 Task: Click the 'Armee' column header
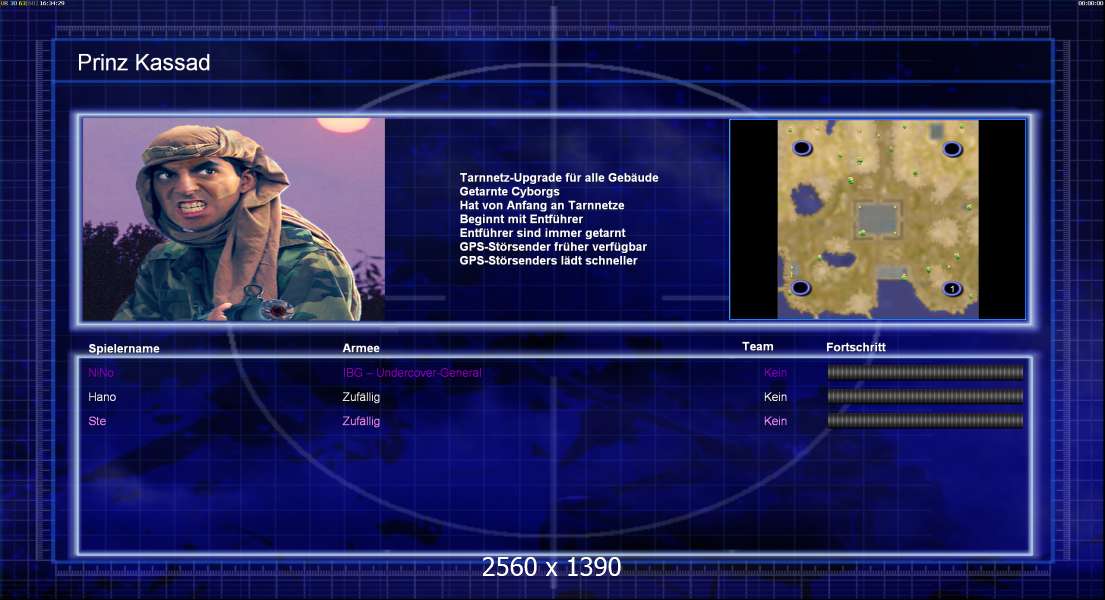(x=361, y=348)
